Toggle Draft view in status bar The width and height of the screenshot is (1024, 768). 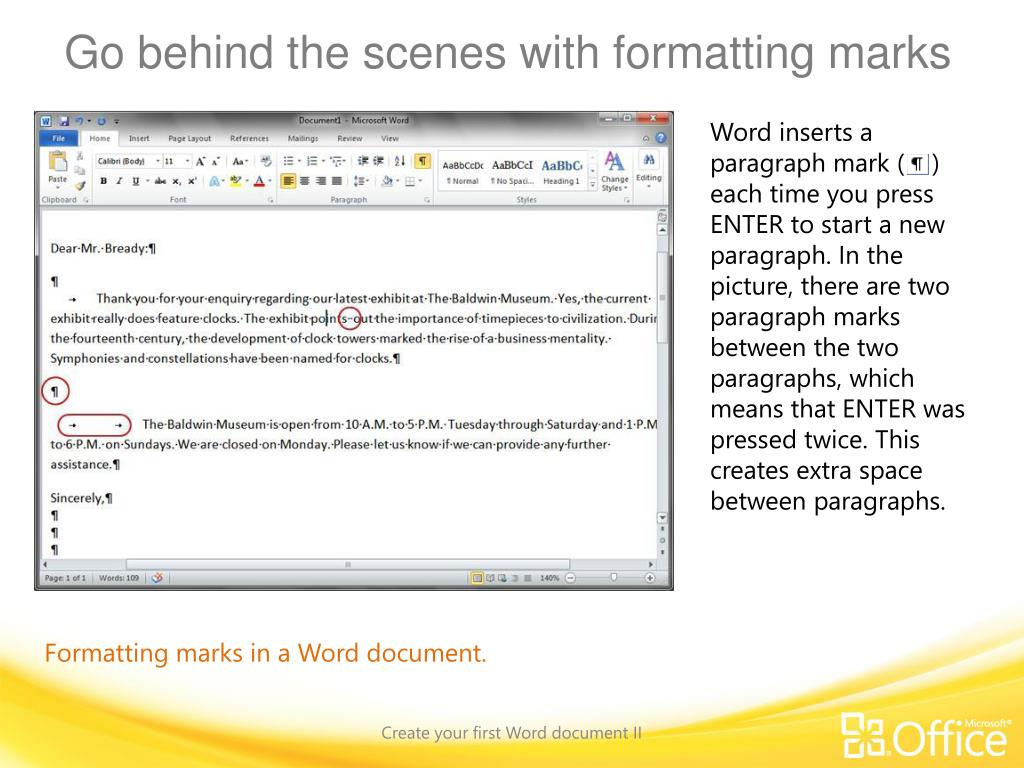(x=528, y=578)
